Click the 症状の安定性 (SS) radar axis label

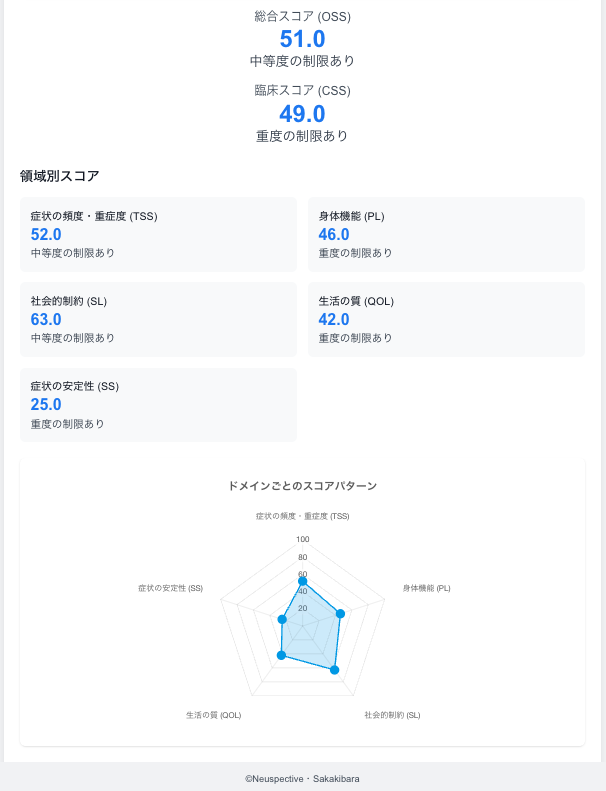pyautogui.click(x=170, y=588)
